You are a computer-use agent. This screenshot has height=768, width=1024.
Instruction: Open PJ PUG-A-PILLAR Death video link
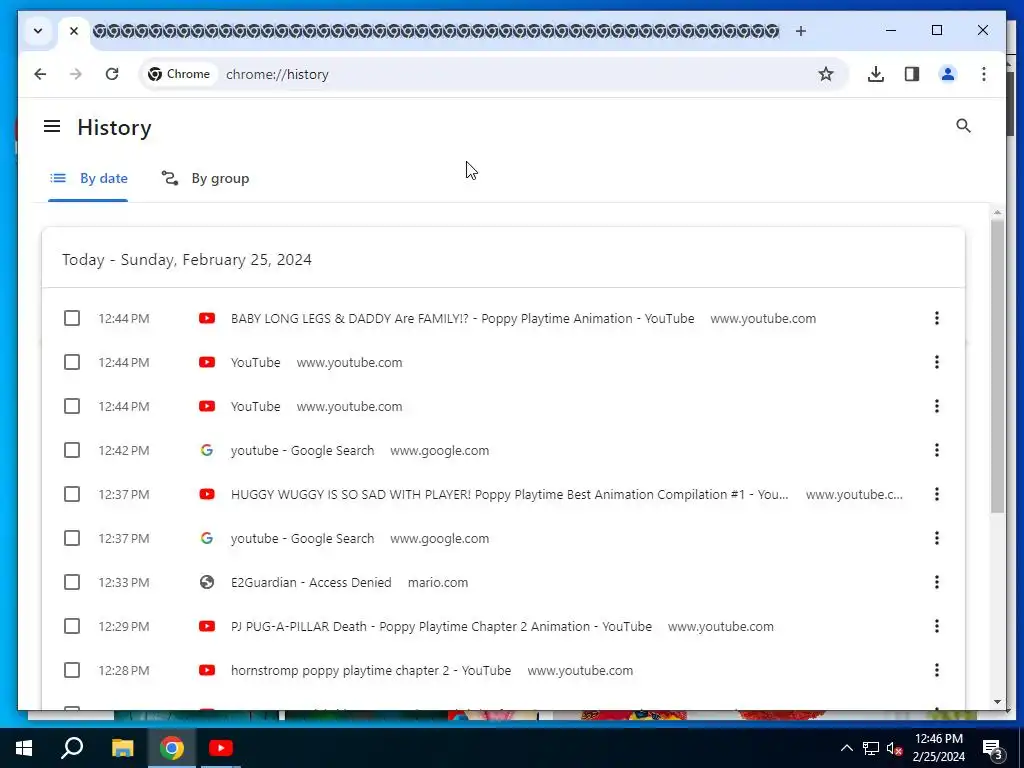tap(441, 626)
